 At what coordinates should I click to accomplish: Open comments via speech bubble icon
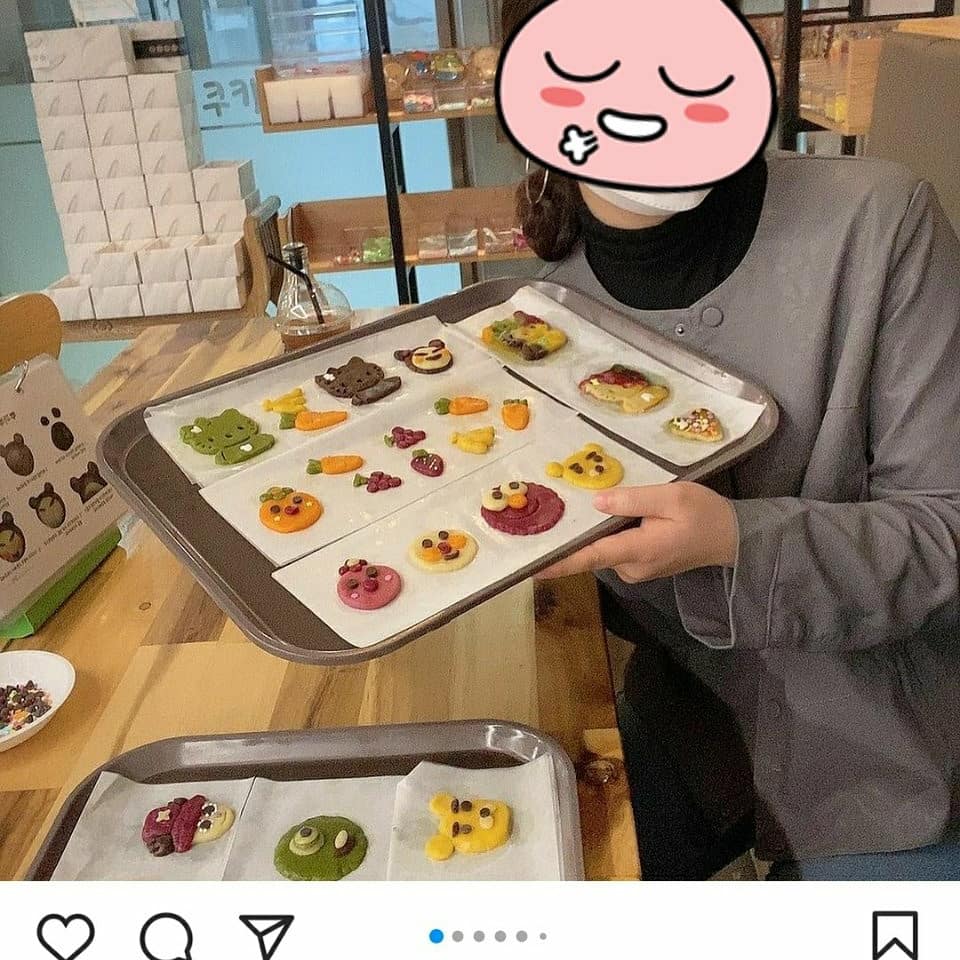coord(167,937)
